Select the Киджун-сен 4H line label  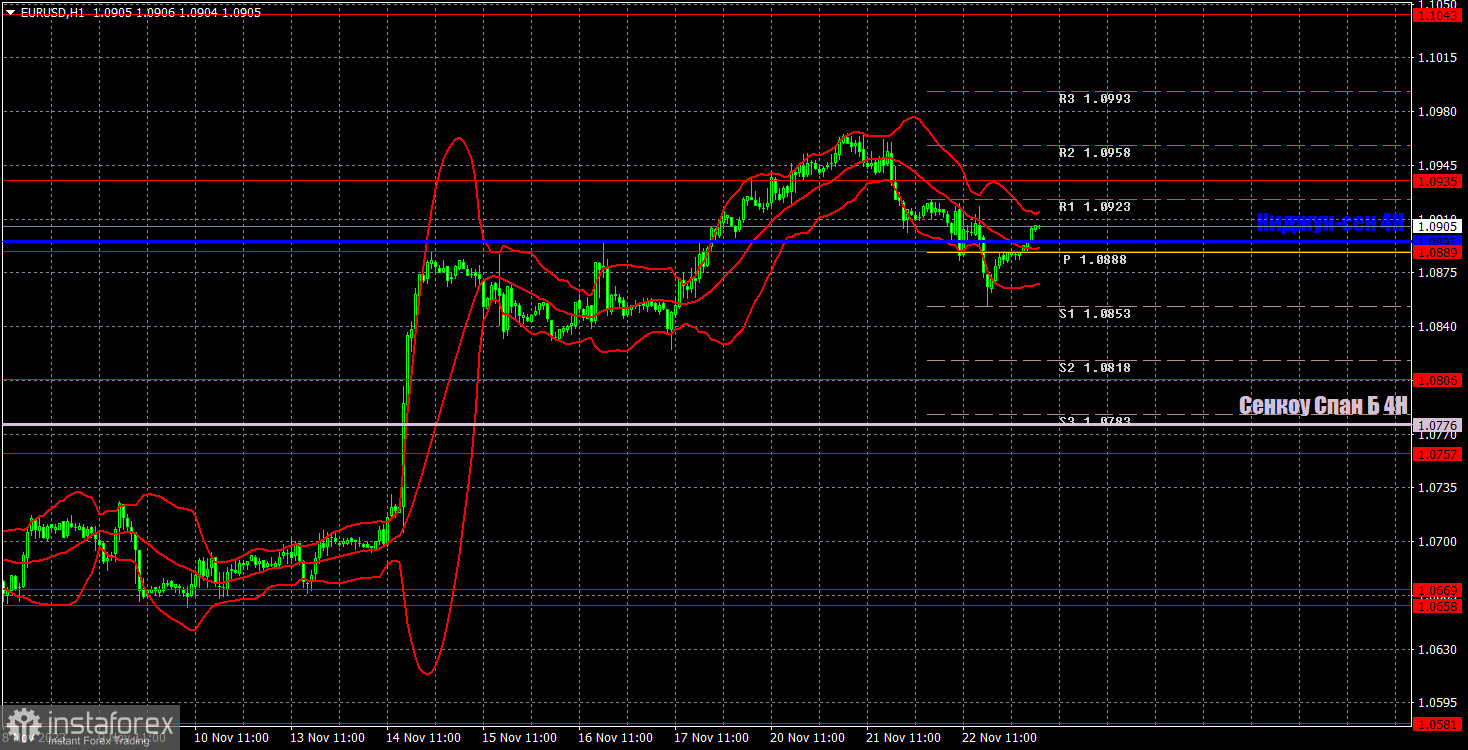(x=1330, y=223)
